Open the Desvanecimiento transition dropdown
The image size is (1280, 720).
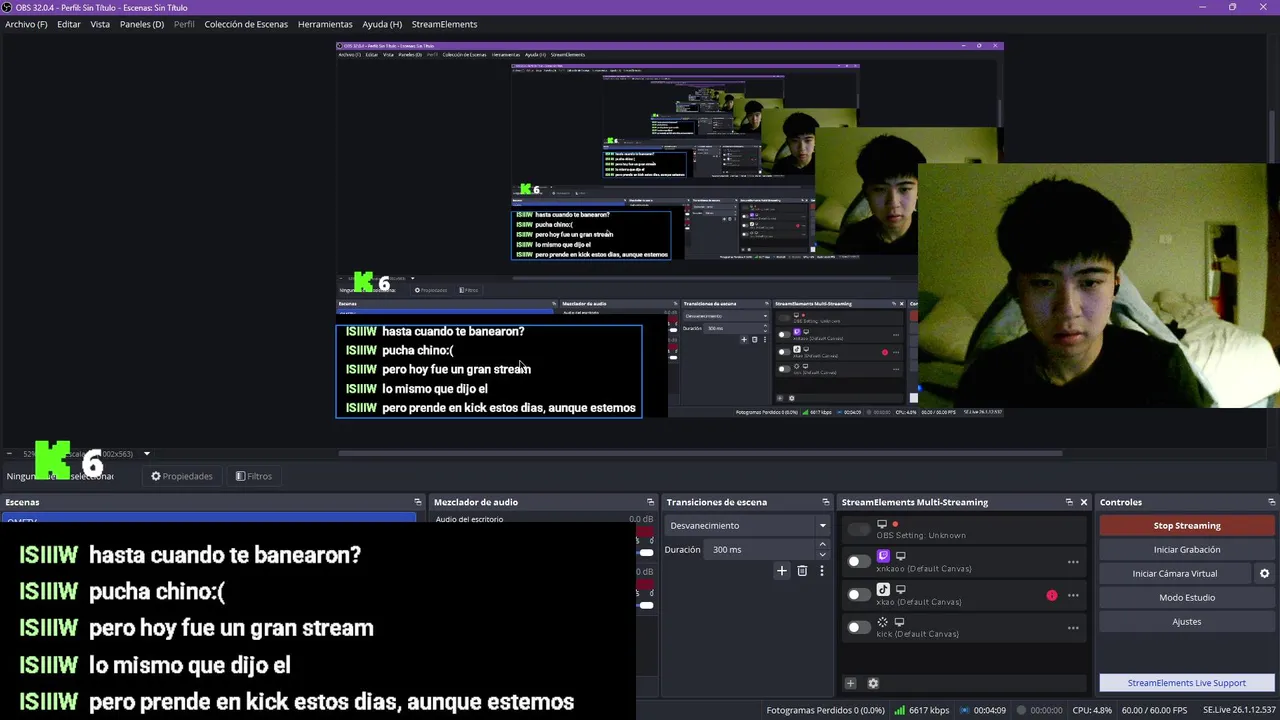[x=748, y=525]
